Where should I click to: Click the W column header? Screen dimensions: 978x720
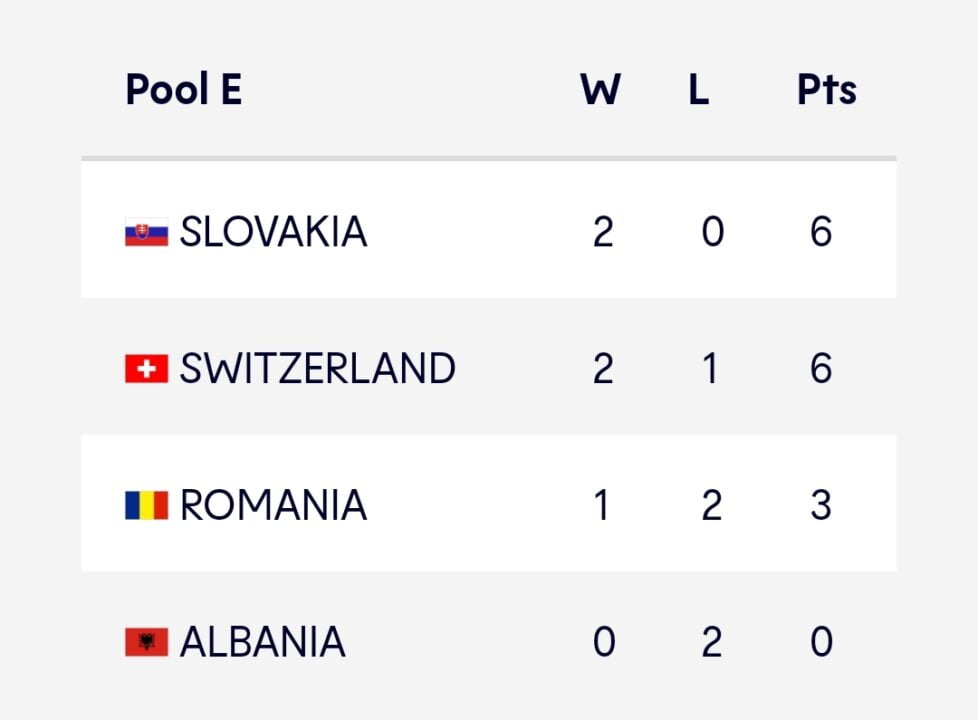tap(600, 90)
